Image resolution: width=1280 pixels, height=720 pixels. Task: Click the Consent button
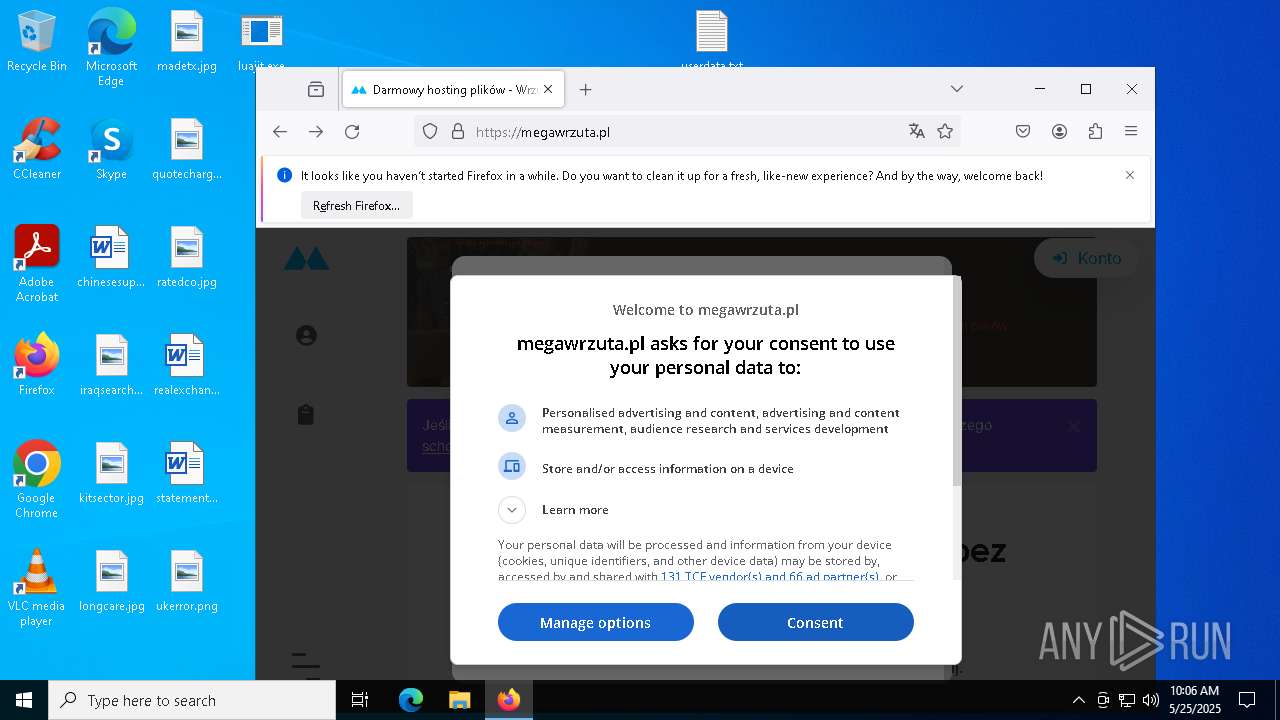[x=816, y=622]
